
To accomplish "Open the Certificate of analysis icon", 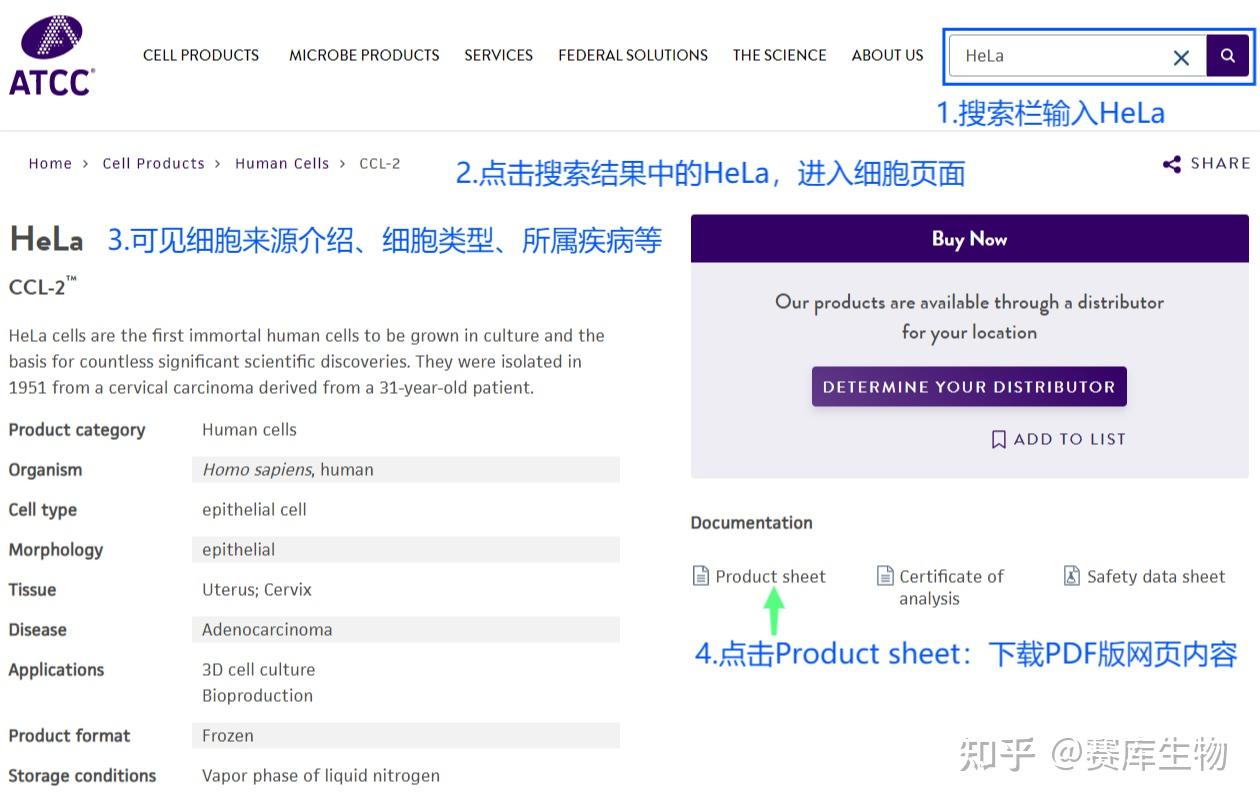I will [885, 575].
